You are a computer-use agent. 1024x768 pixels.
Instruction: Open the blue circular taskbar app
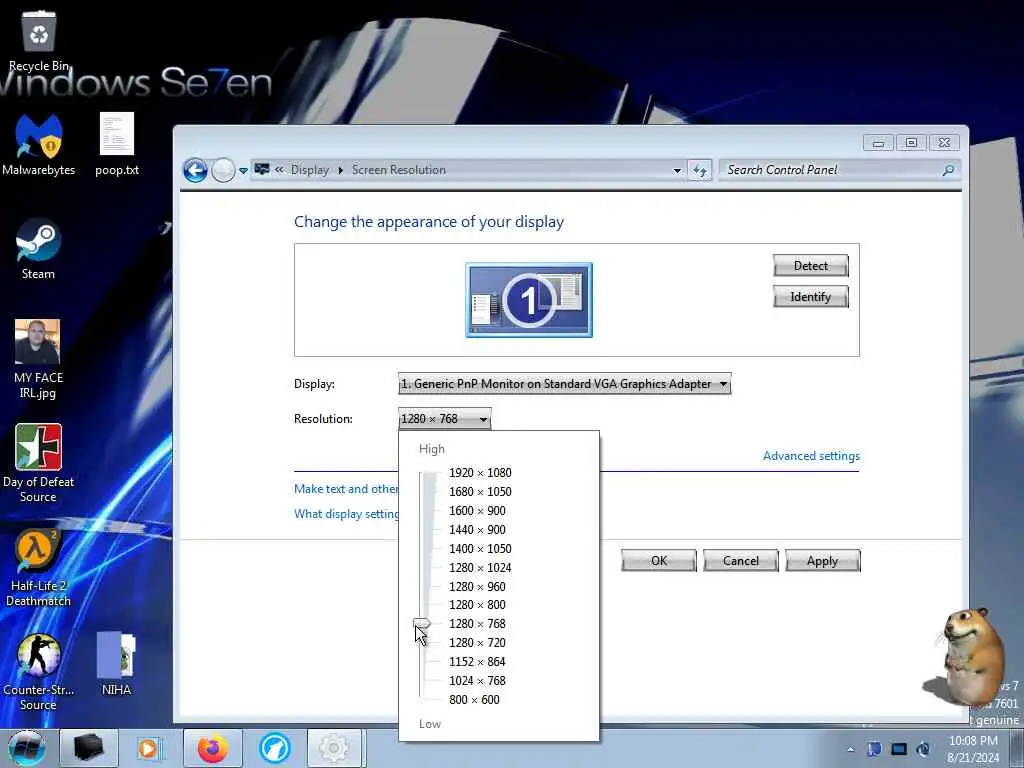pyautogui.click(x=274, y=748)
